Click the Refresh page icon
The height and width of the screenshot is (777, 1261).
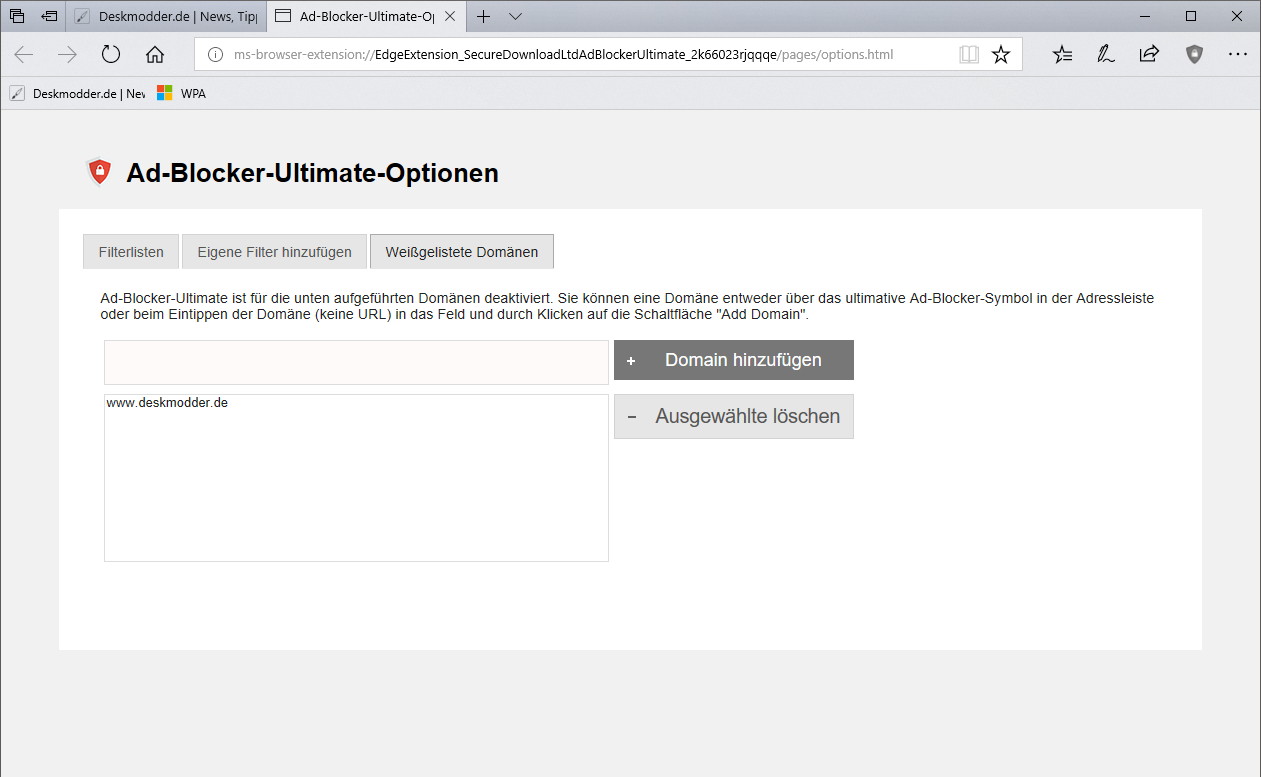pyautogui.click(x=110, y=55)
